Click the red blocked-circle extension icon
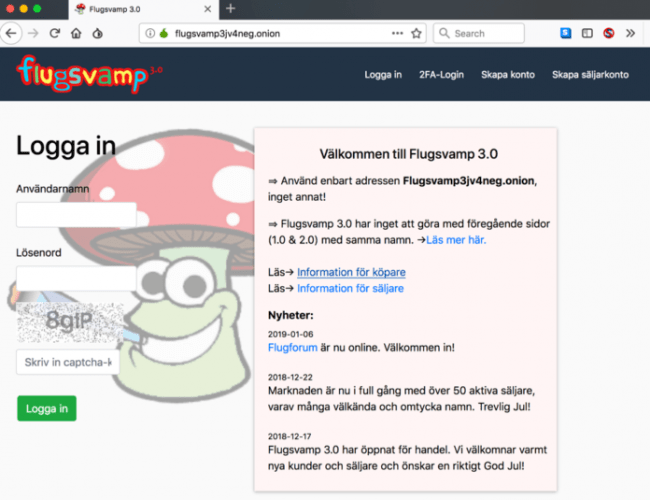The width and height of the screenshot is (650, 500). coord(608,33)
